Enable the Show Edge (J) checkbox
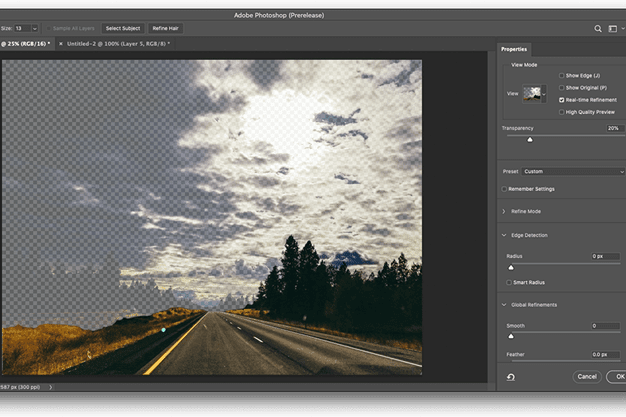 pos(562,76)
